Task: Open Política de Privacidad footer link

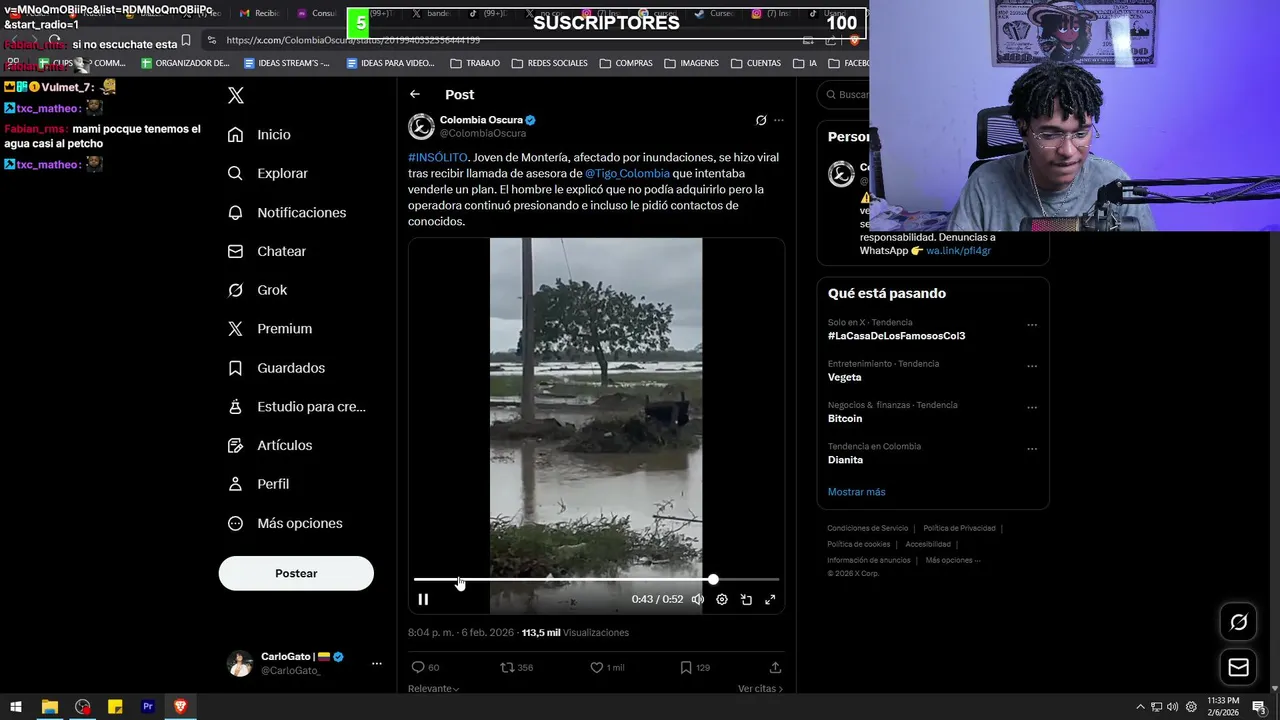Action: (959, 528)
